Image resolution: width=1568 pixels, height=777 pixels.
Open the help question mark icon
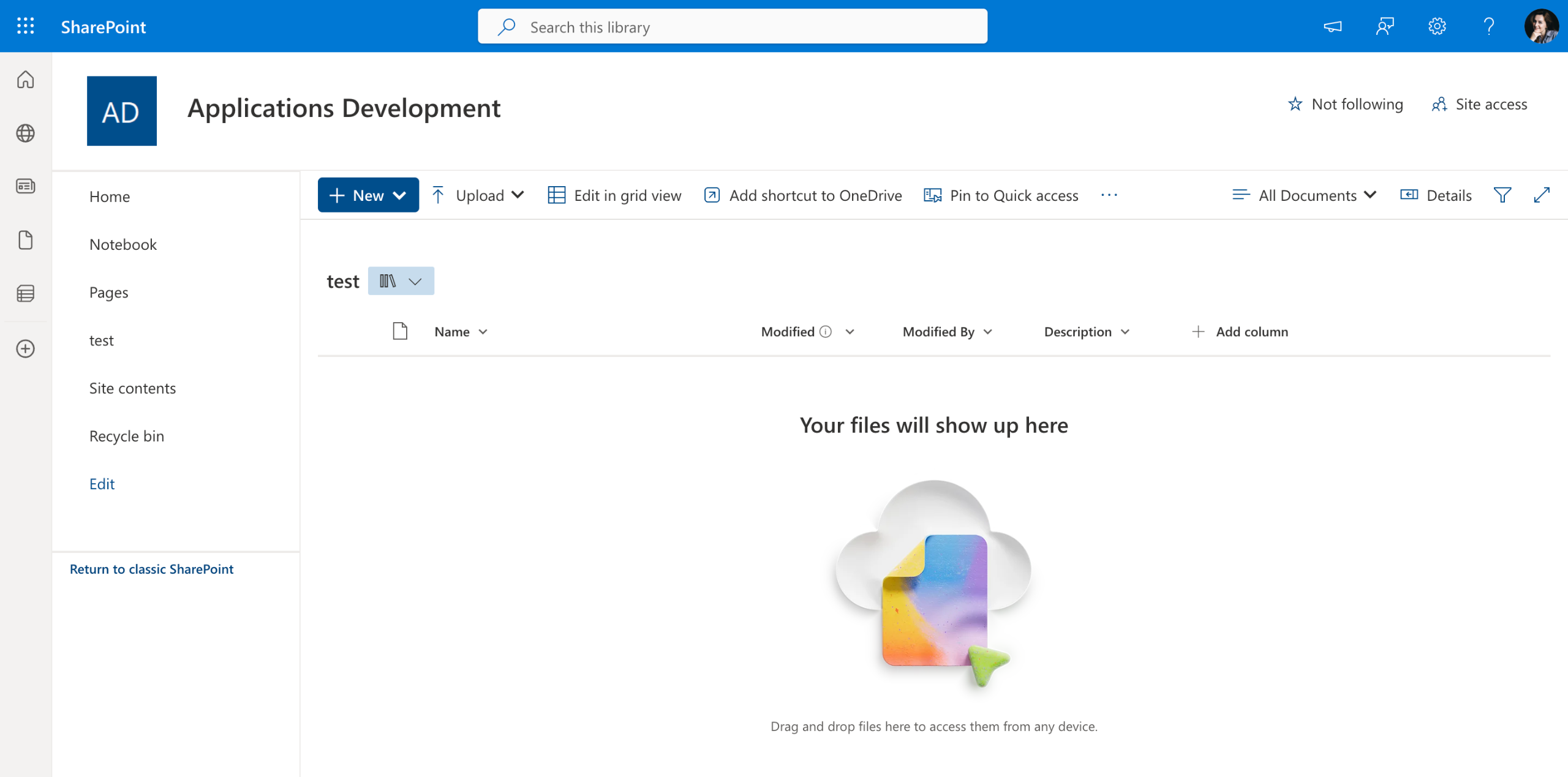click(1489, 26)
